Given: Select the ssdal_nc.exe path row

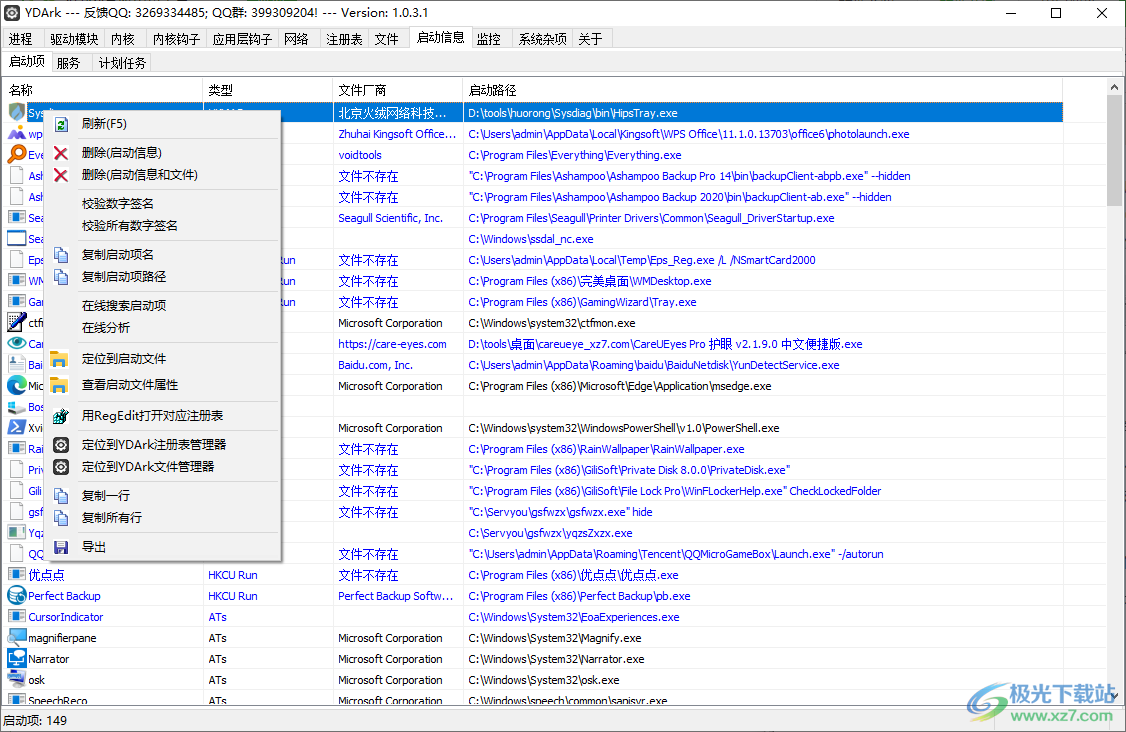Looking at the screenshot, I should tap(531, 239).
